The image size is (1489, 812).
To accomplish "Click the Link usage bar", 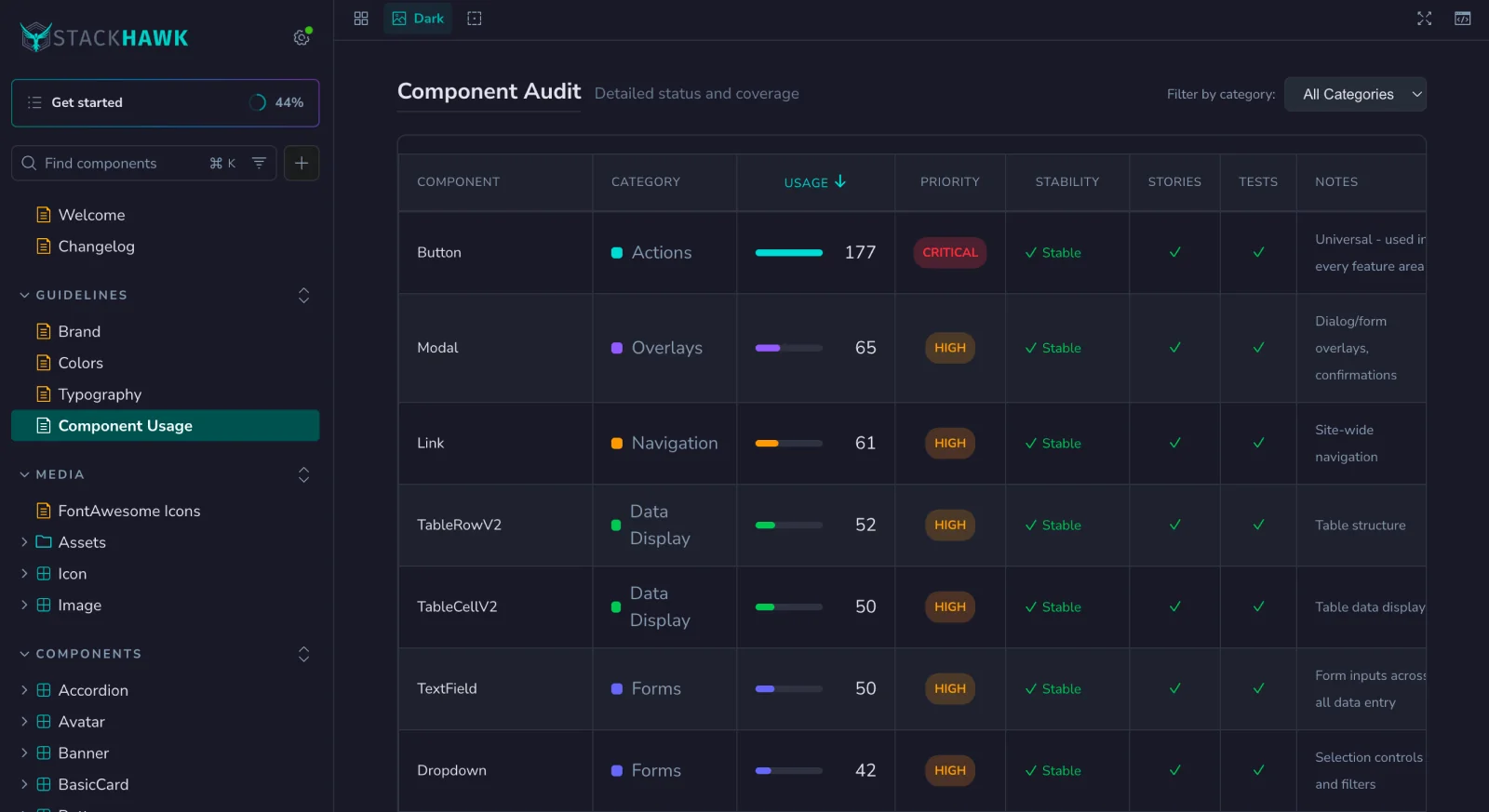I will [x=789, y=443].
